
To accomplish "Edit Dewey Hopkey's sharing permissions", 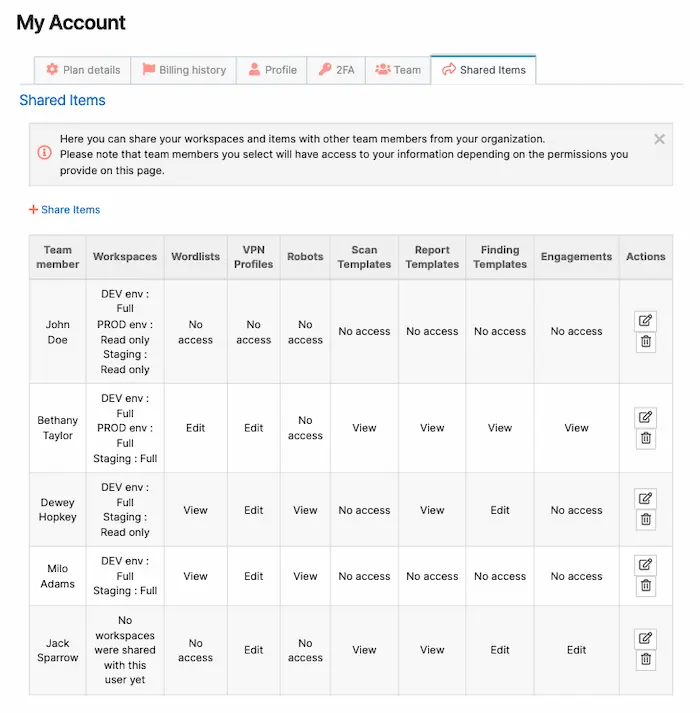I will click(x=645, y=499).
